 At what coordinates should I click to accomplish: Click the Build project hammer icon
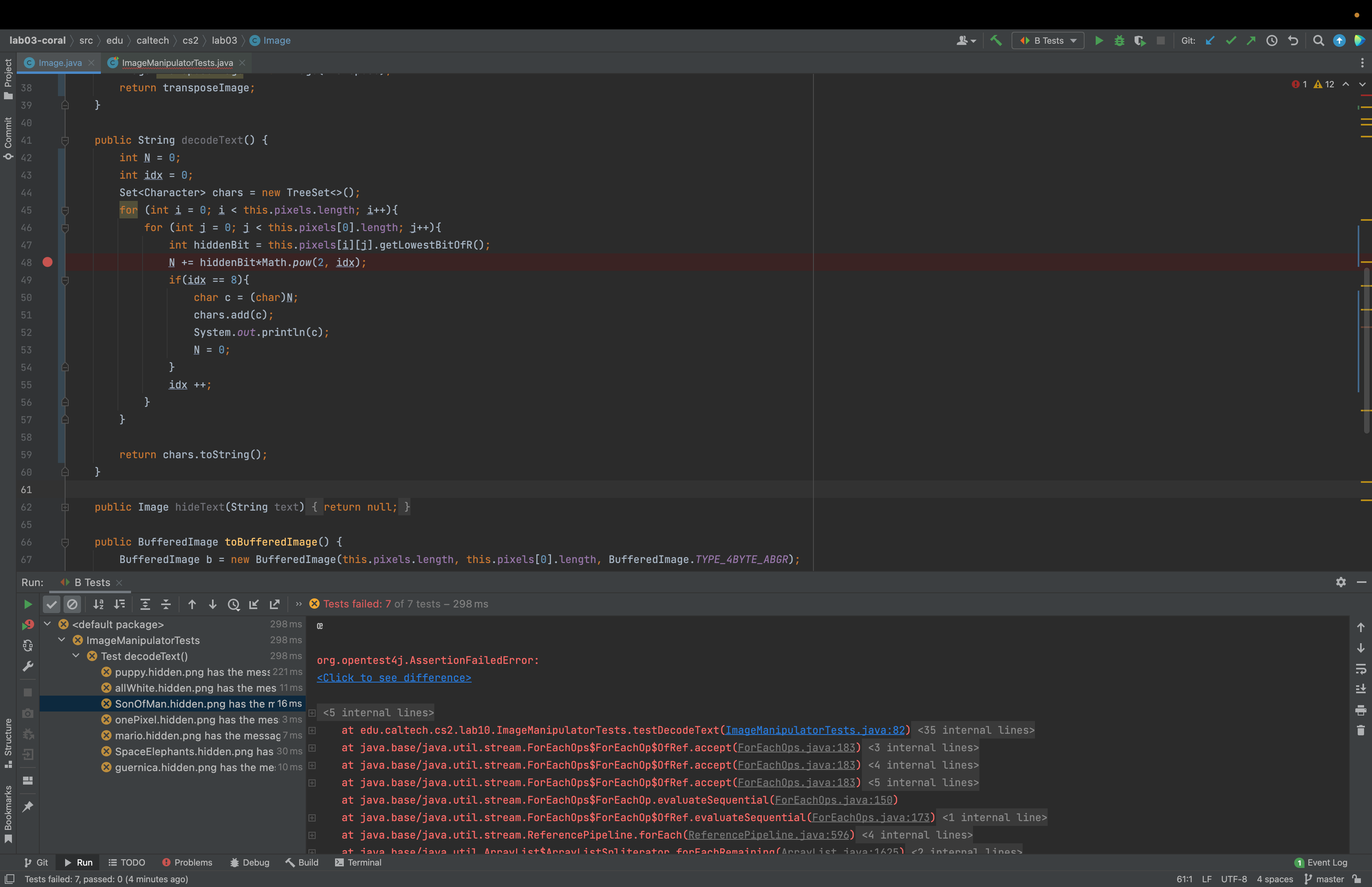[x=996, y=40]
